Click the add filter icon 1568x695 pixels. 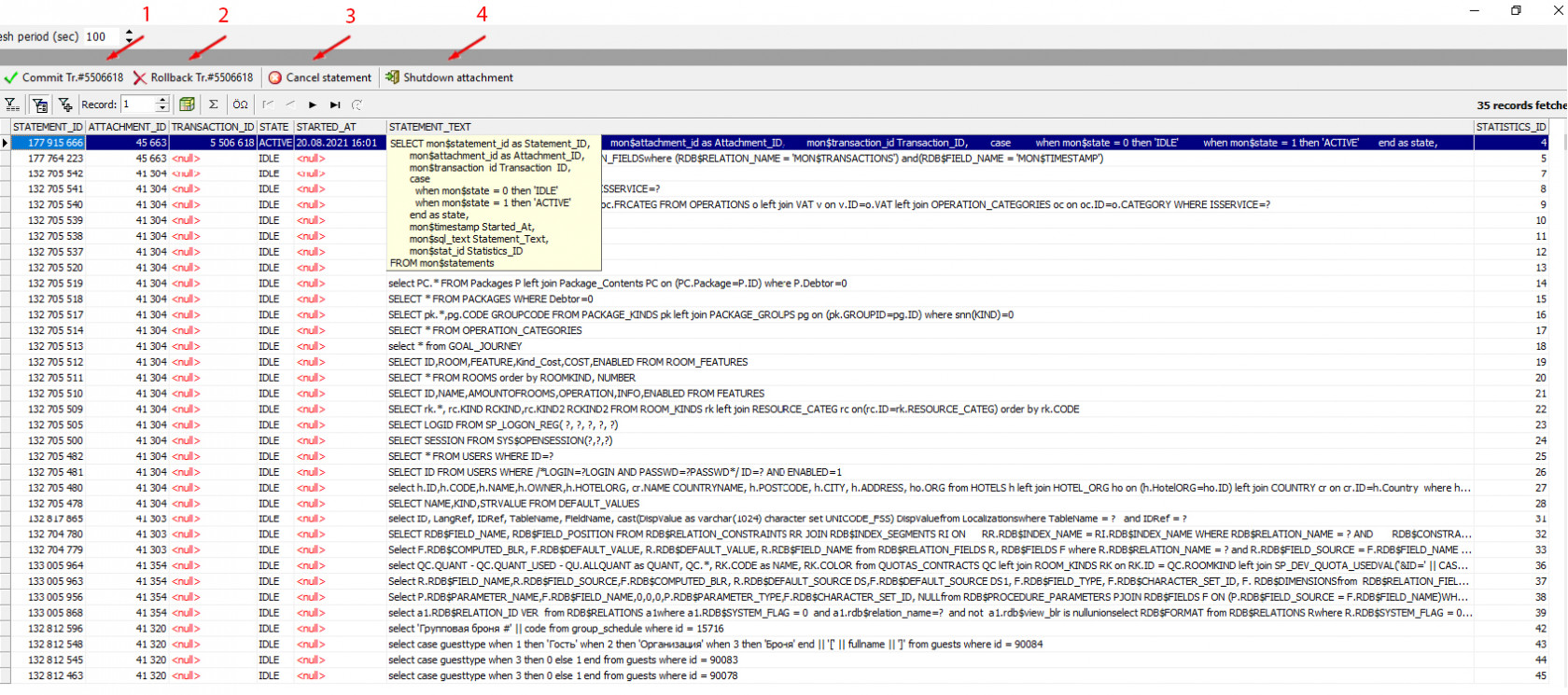tap(65, 104)
